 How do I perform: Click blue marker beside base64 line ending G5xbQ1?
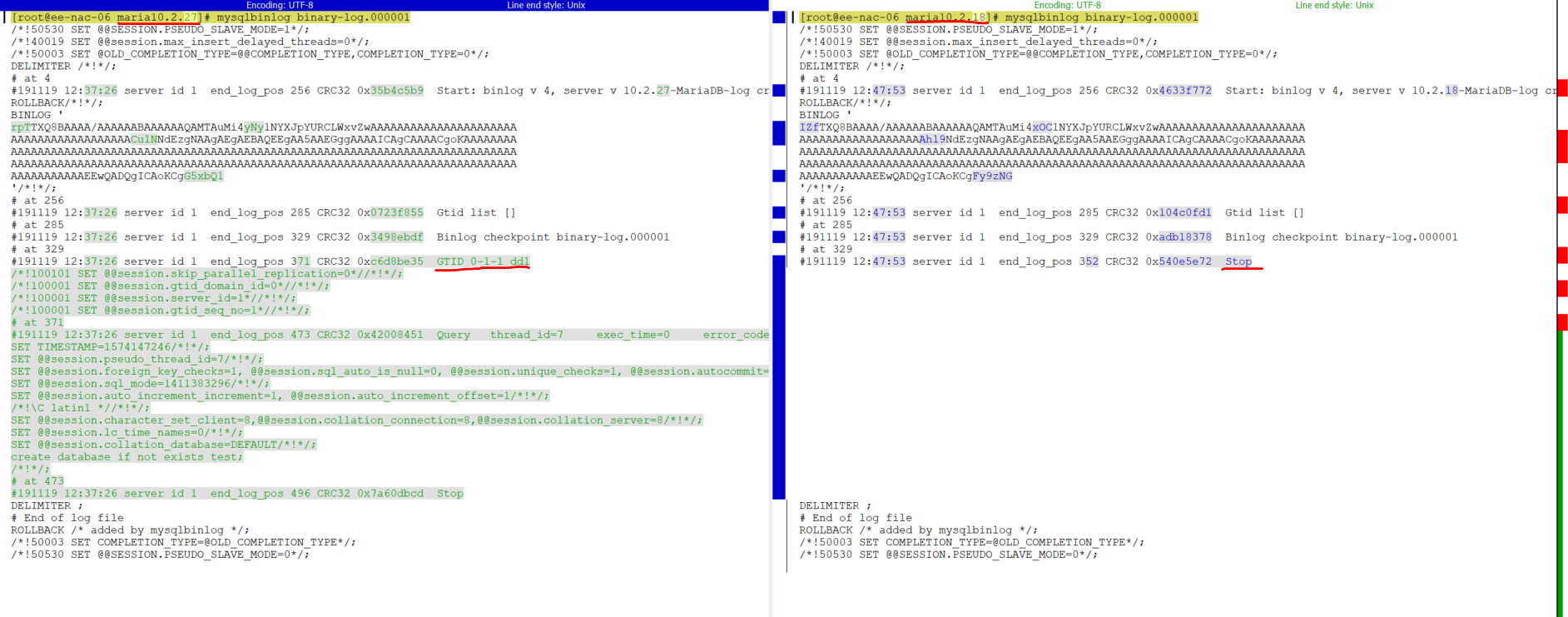pos(778,176)
